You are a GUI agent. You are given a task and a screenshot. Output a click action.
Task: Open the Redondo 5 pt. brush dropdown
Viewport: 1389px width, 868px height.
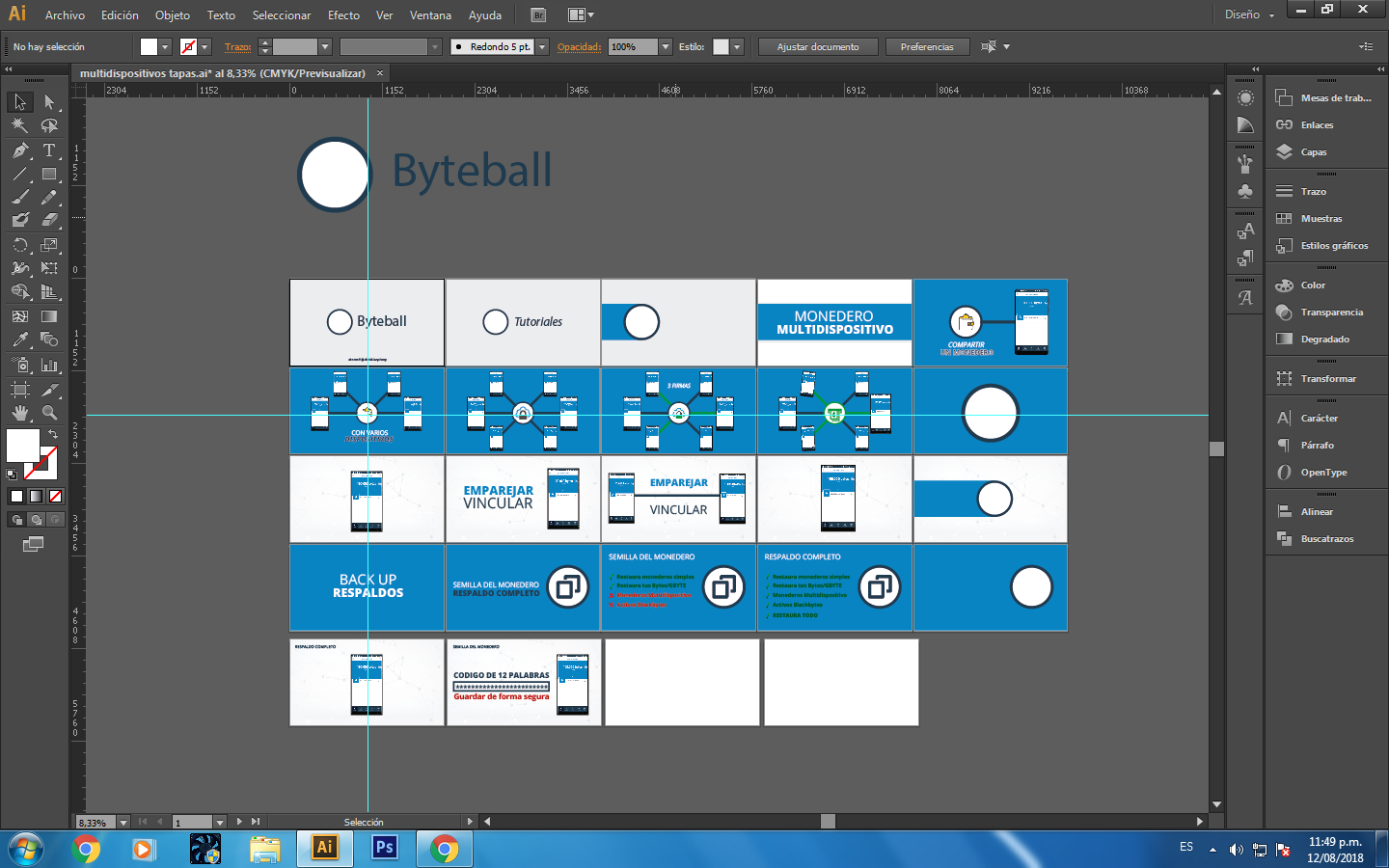(x=542, y=47)
